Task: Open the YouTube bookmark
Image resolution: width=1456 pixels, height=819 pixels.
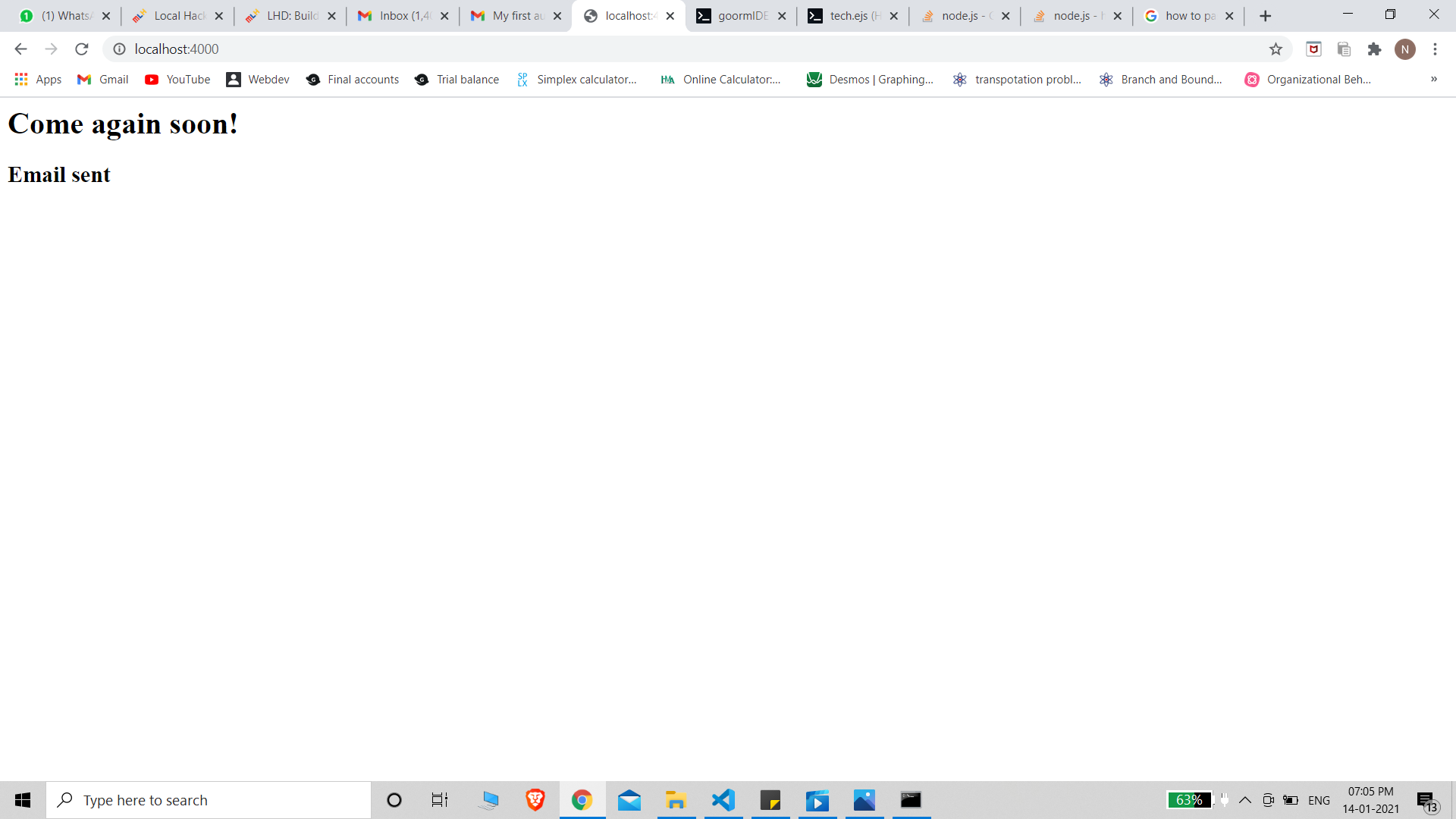Action: 177,80
